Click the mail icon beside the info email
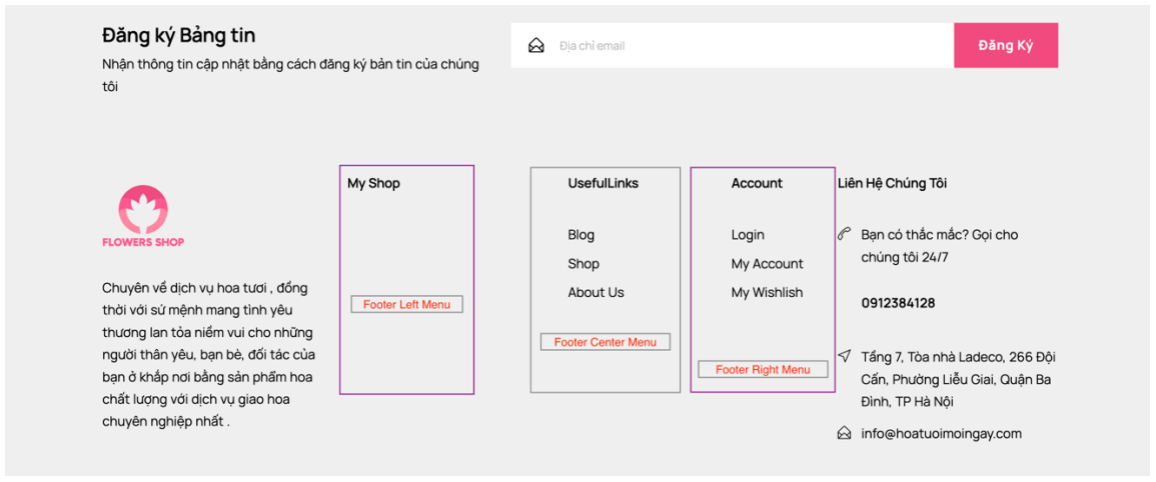 (x=844, y=433)
